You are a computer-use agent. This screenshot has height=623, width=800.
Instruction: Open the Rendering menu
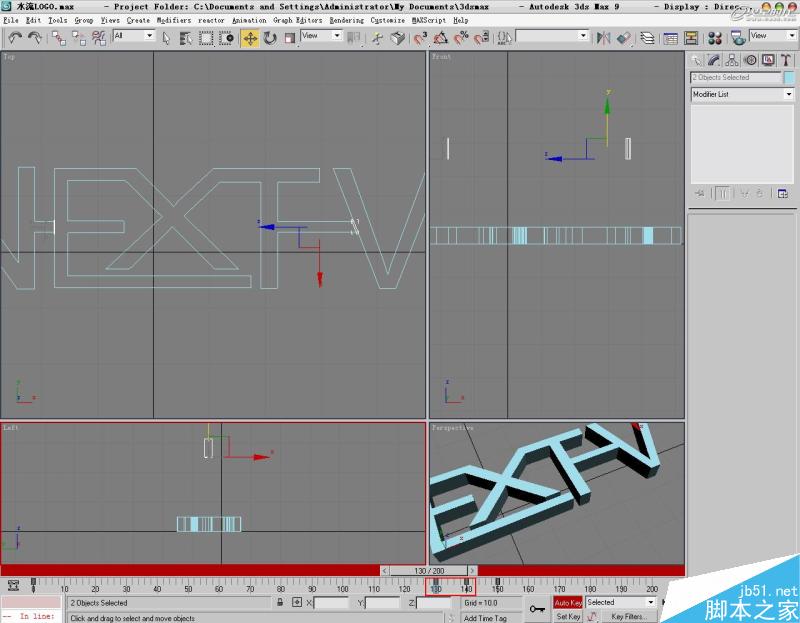[345, 20]
